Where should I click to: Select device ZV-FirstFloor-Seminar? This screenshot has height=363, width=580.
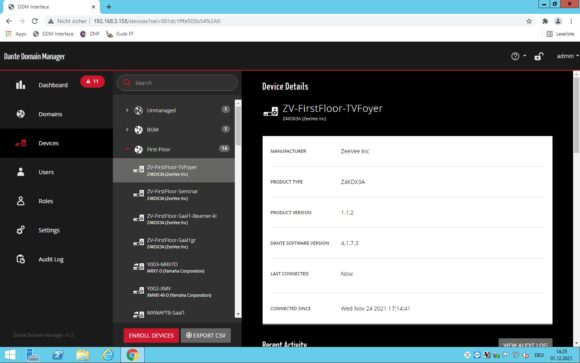coord(173,195)
